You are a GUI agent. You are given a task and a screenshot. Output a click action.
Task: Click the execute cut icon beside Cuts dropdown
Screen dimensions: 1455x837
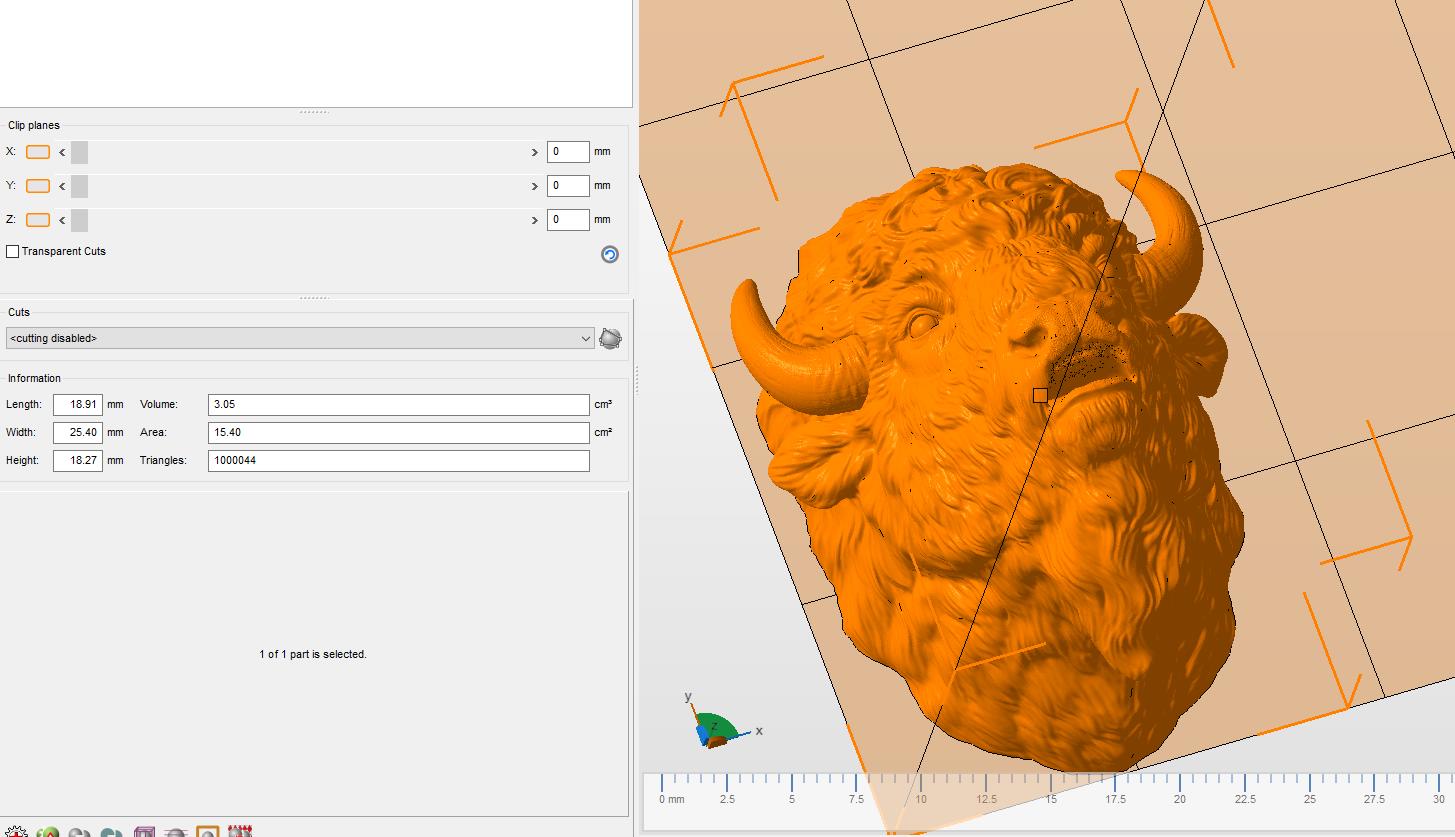coord(610,339)
